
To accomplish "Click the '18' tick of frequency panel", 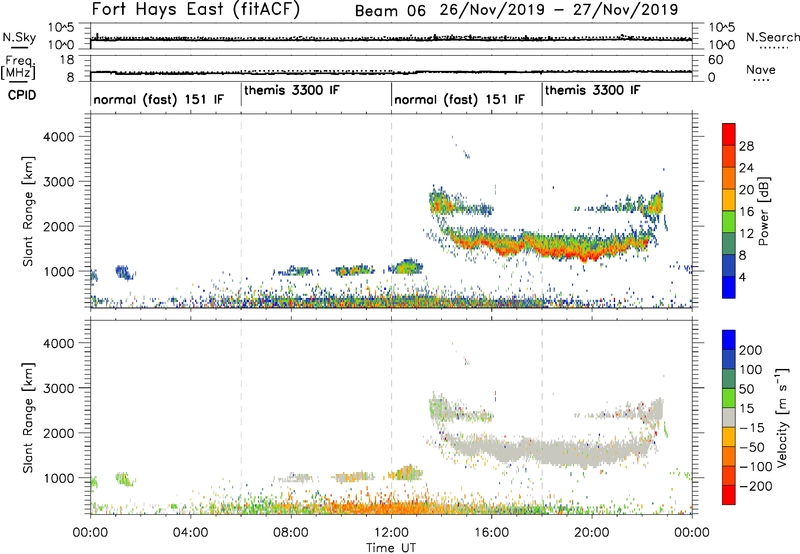I will [66, 60].
